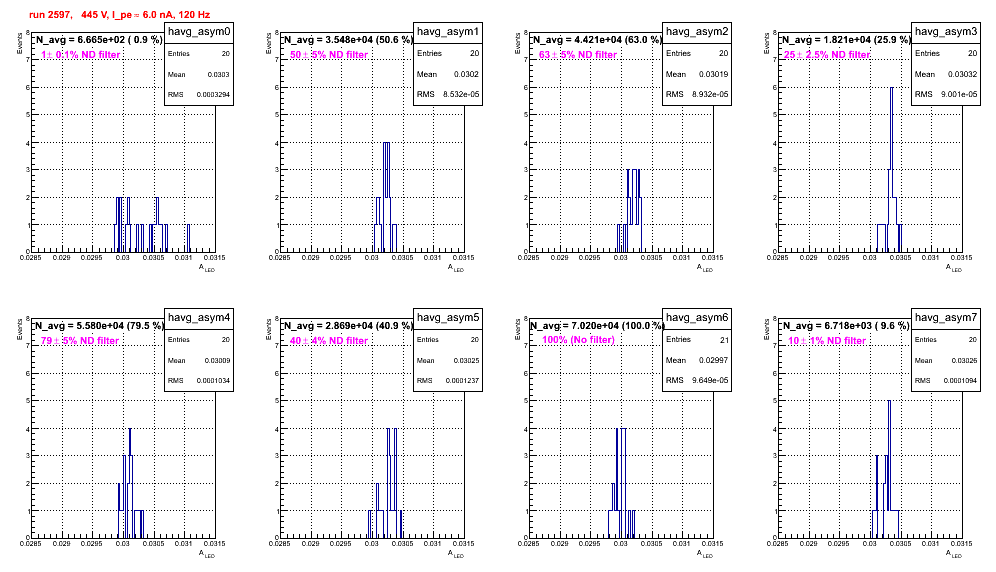The image size is (996, 572).
Task: Click the tallest peak bar in havg_asym7 histogram
Action: [889, 468]
